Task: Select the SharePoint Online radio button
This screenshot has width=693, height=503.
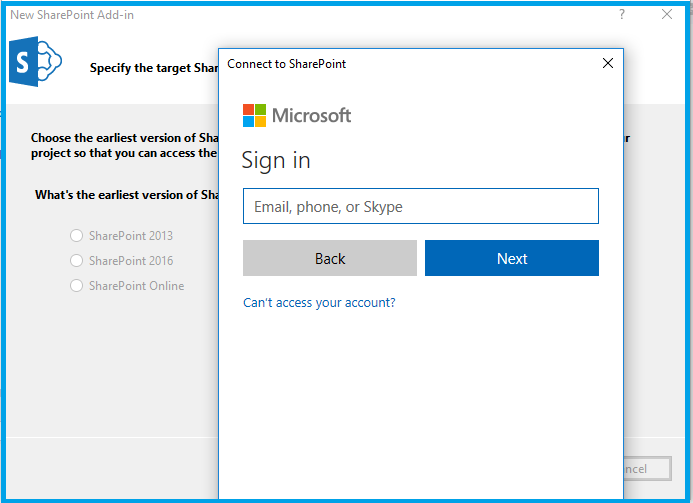Action: coord(76,286)
